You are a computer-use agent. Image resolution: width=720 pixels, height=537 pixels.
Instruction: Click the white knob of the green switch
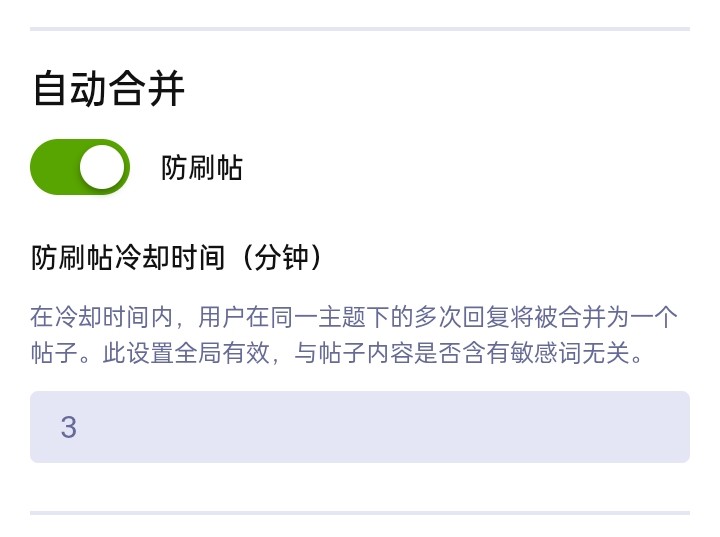[102, 167]
